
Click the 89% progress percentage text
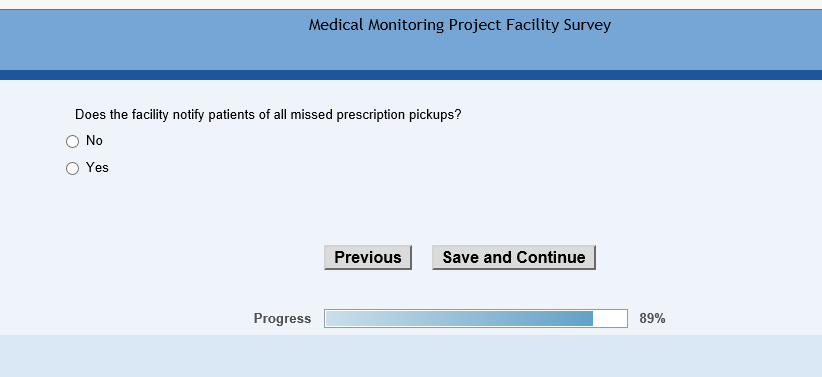pyautogui.click(x=652, y=318)
